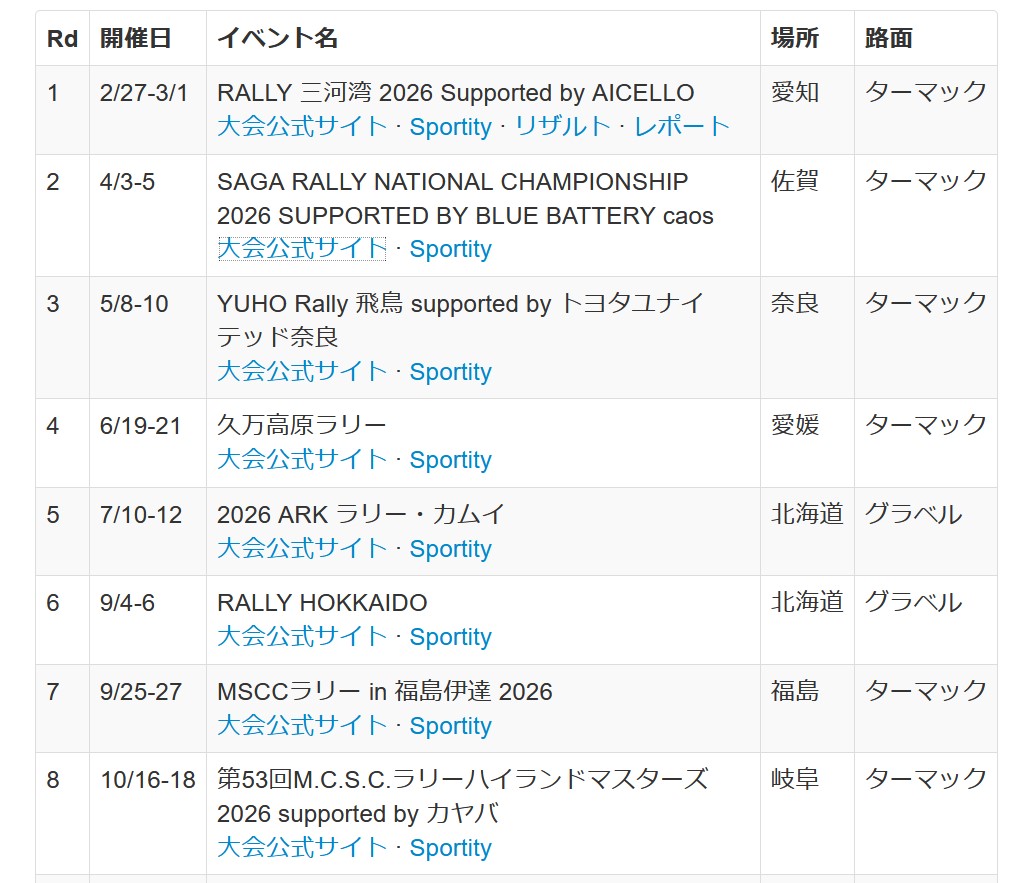Open official site for ARK ラリー・カムイ

click(302, 549)
